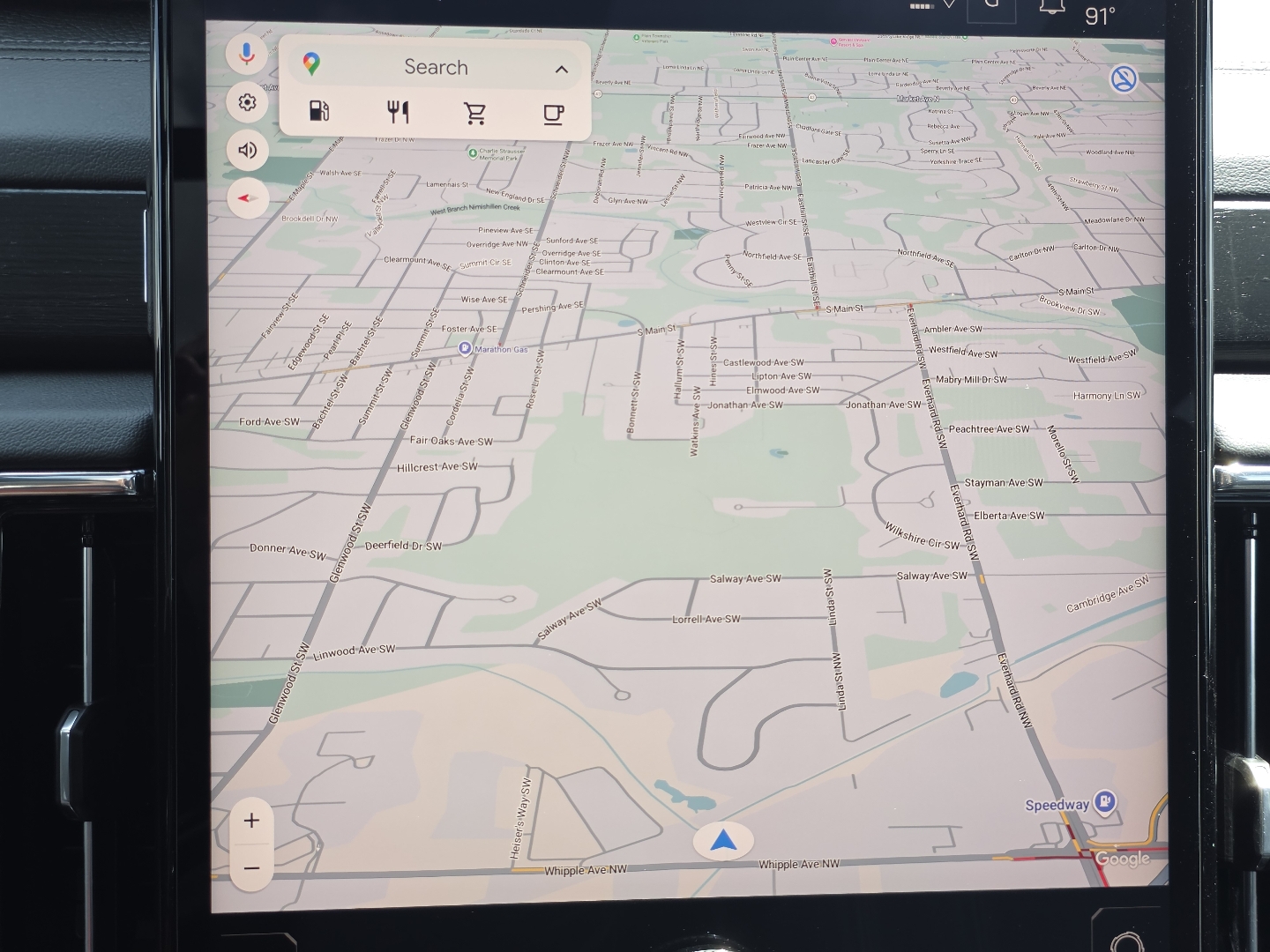Toggle the navigation sound volume button
Viewport: 1270px width, 952px height.
[247, 150]
